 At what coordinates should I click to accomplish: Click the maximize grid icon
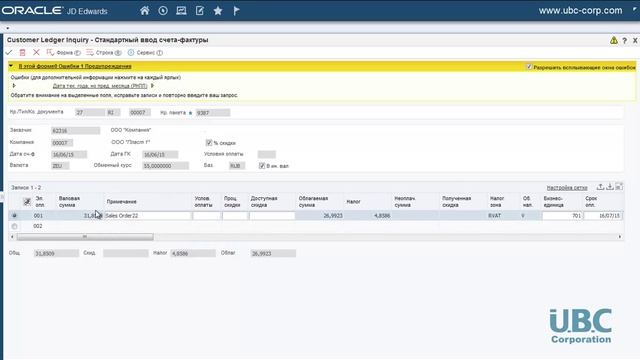(x=619, y=187)
